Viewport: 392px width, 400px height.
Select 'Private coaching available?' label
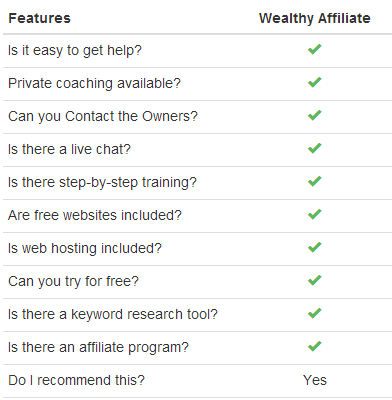pos(94,84)
